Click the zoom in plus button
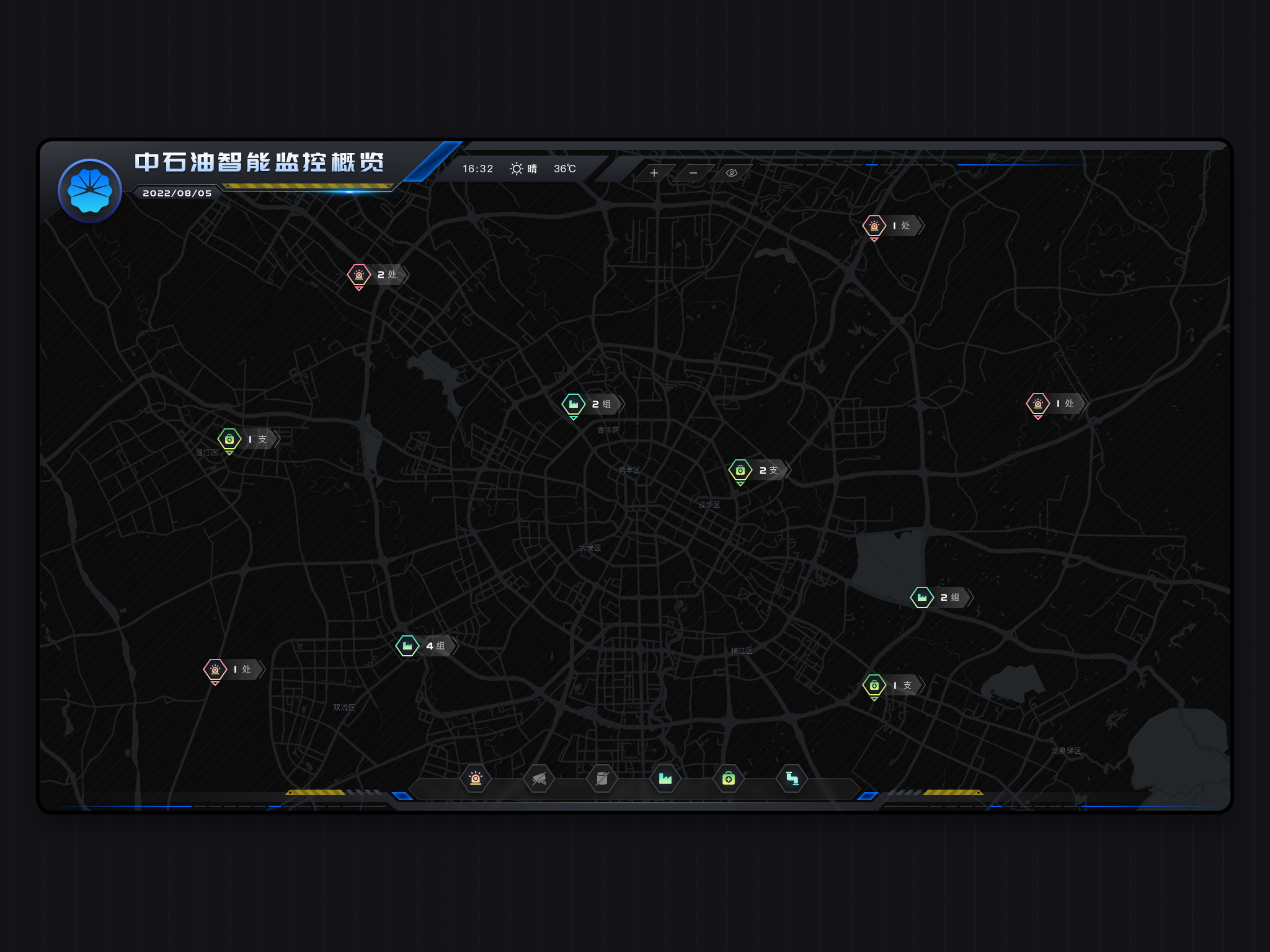This screenshot has width=1270, height=952. [654, 173]
